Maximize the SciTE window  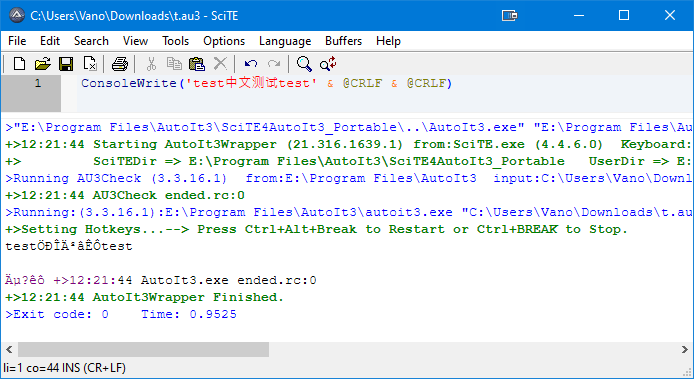[624, 15]
